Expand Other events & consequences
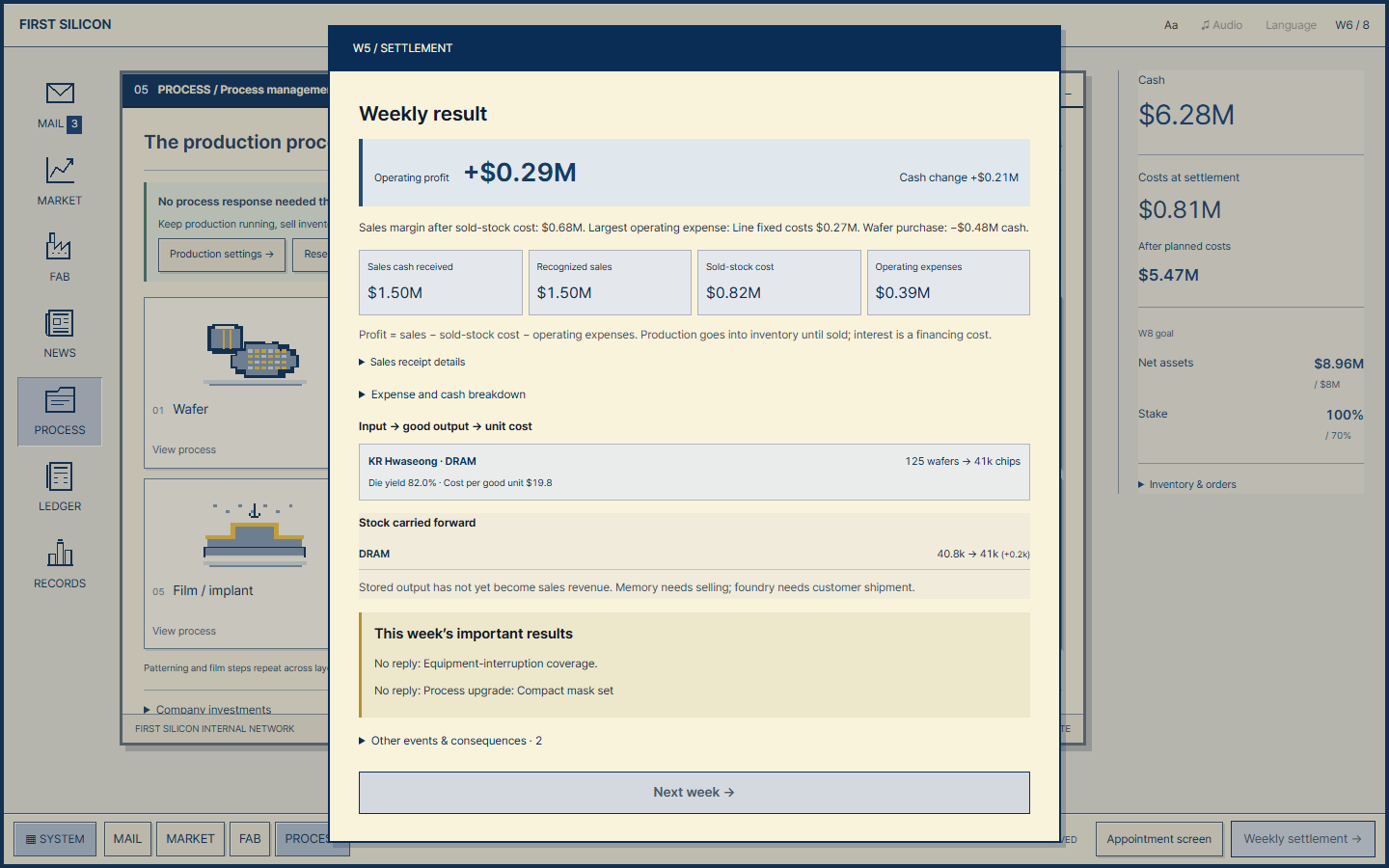The width and height of the screenshot is (1389, 868). pyautogui.click(x=450, y=741)
